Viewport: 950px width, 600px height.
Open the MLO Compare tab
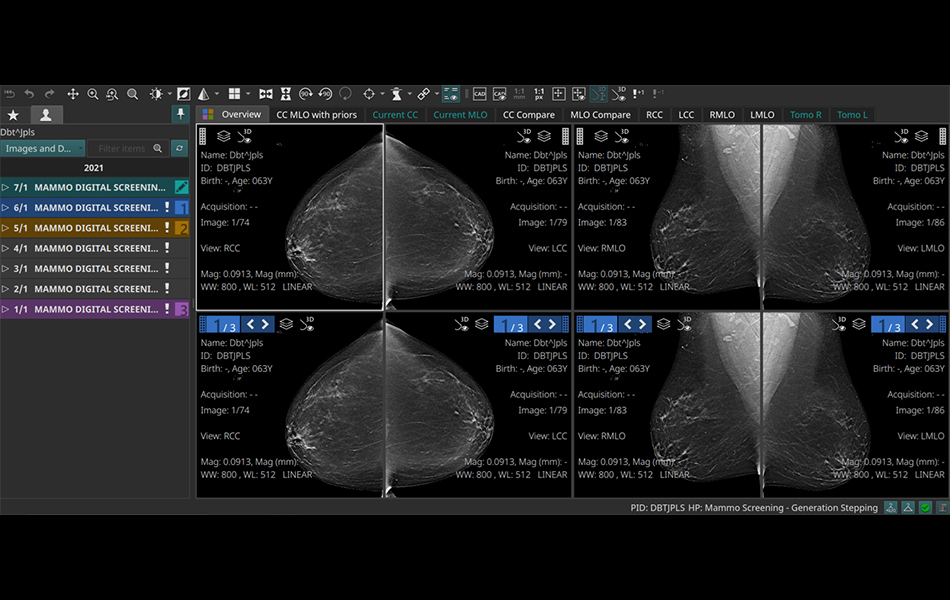click(600, 115)
